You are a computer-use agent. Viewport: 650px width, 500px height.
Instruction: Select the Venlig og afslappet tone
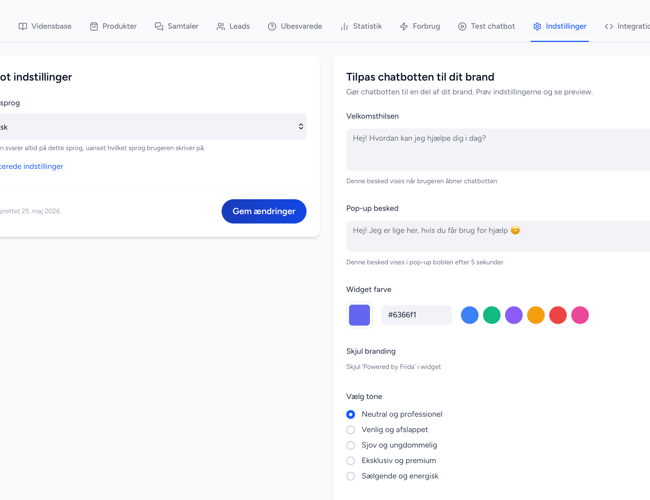point(351,430)
